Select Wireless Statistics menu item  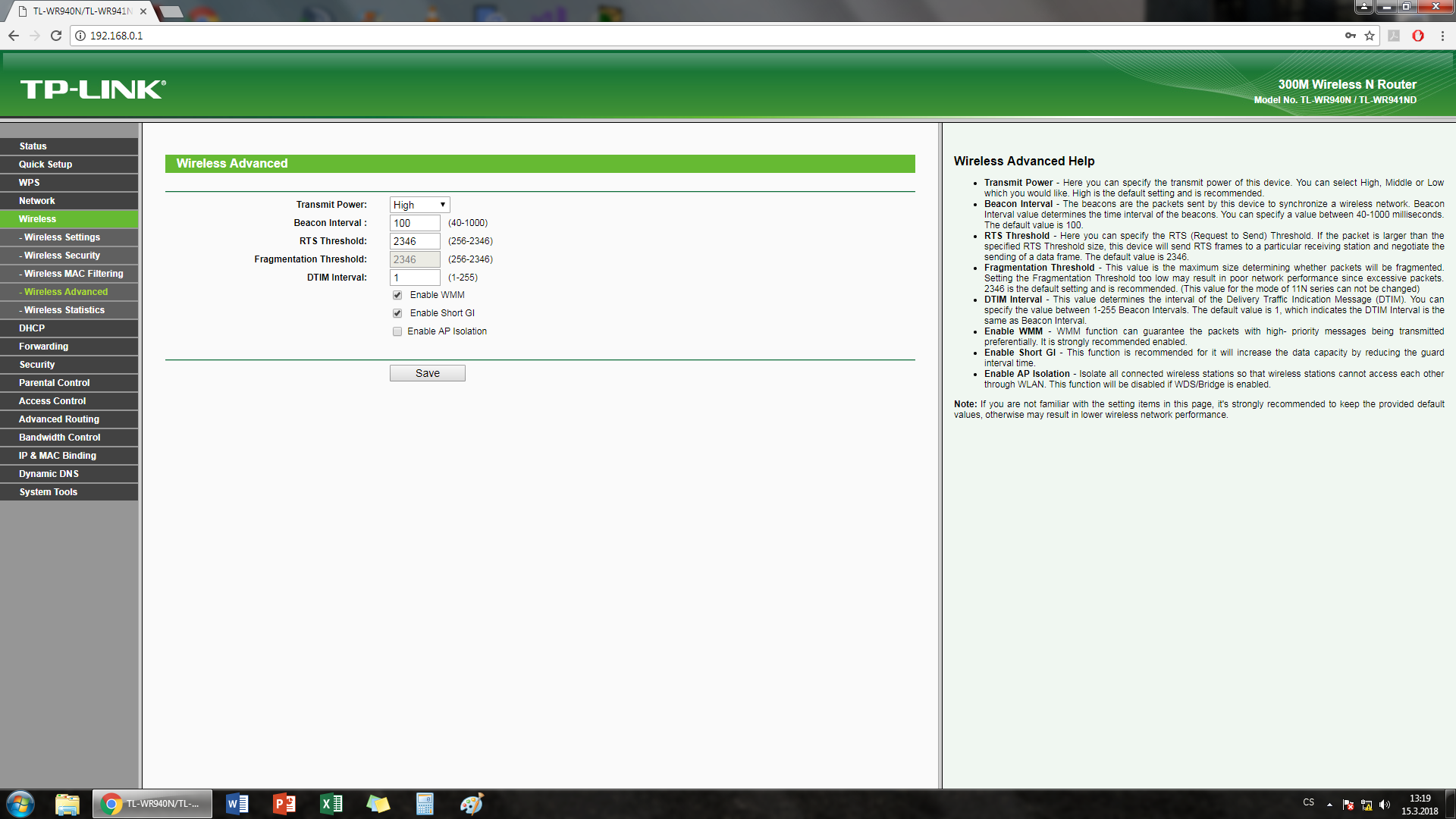click(64, 310)
